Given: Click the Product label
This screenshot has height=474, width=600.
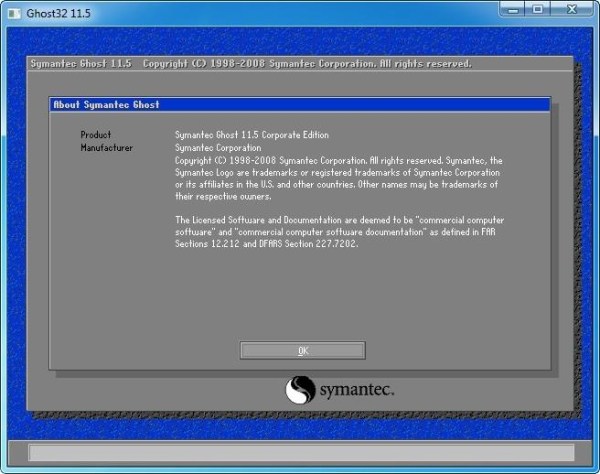Looking at the screenshot, I should point(96,134).
